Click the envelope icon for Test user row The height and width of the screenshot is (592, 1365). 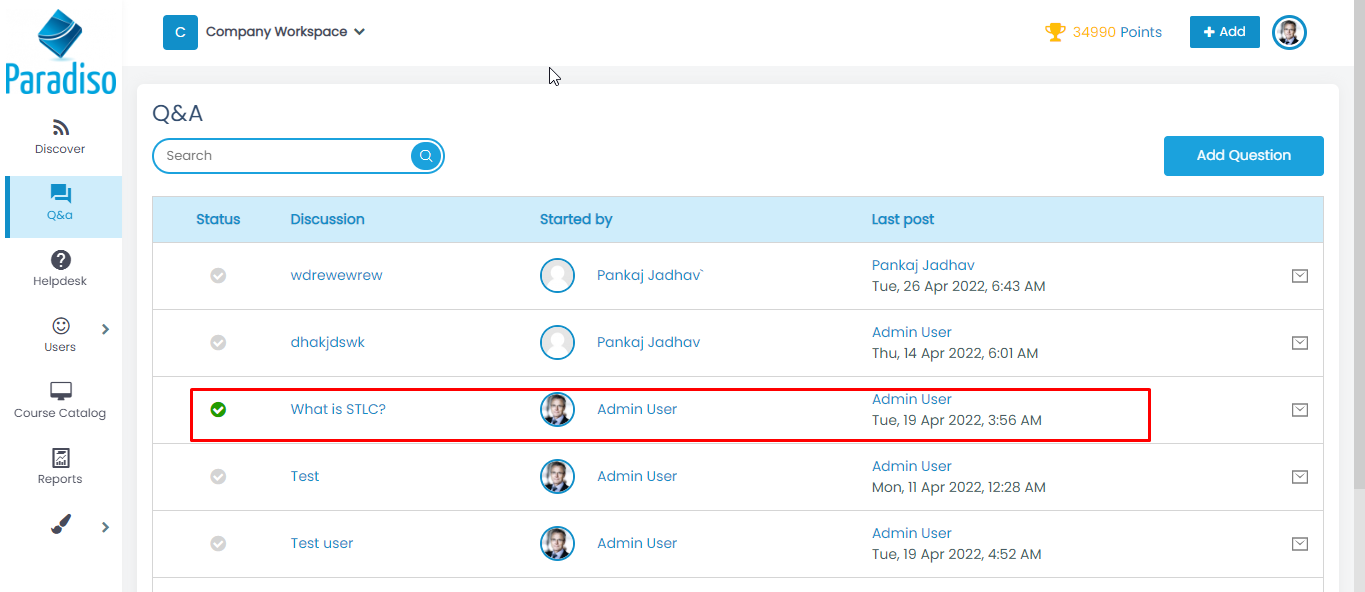(x=1299, y=544)
